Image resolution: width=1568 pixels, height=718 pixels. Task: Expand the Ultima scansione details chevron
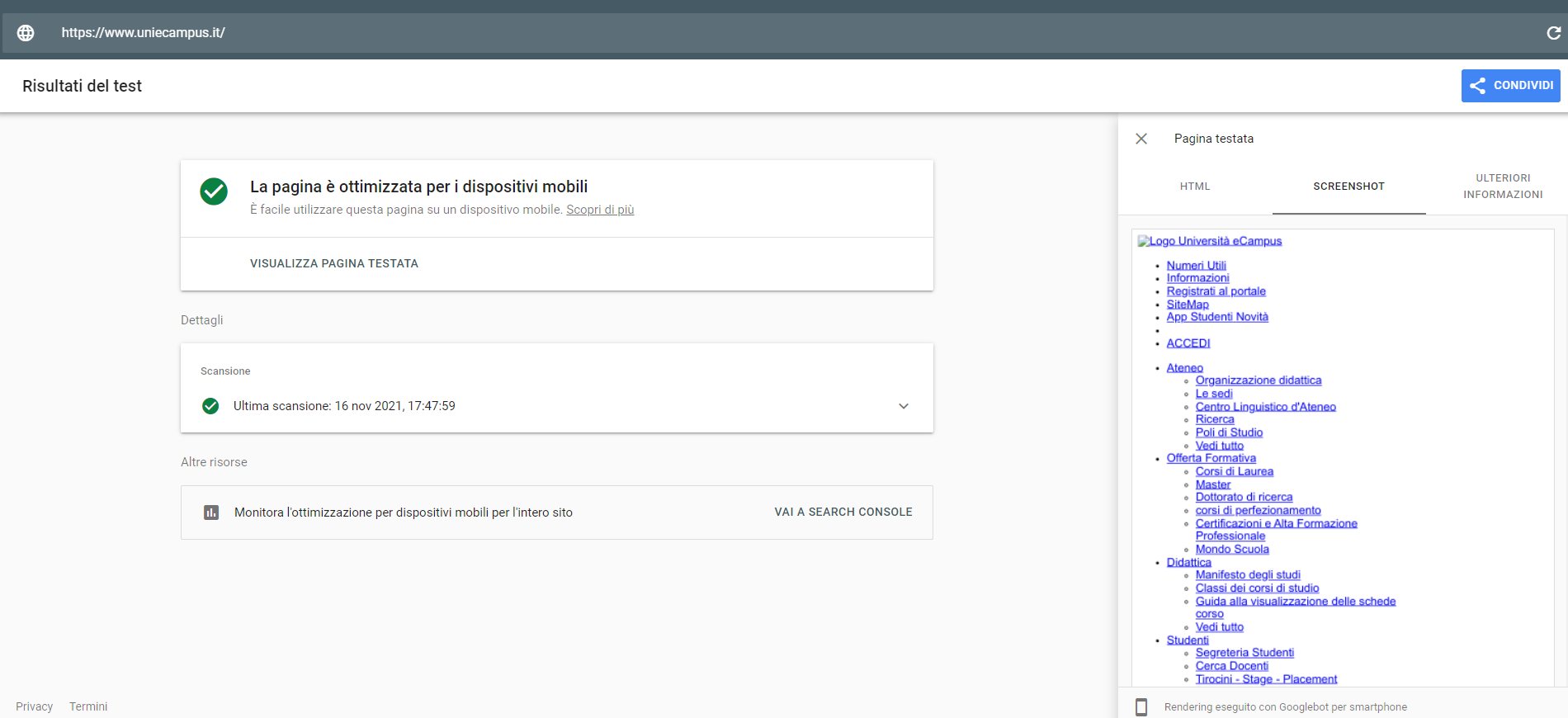point(904,406)
